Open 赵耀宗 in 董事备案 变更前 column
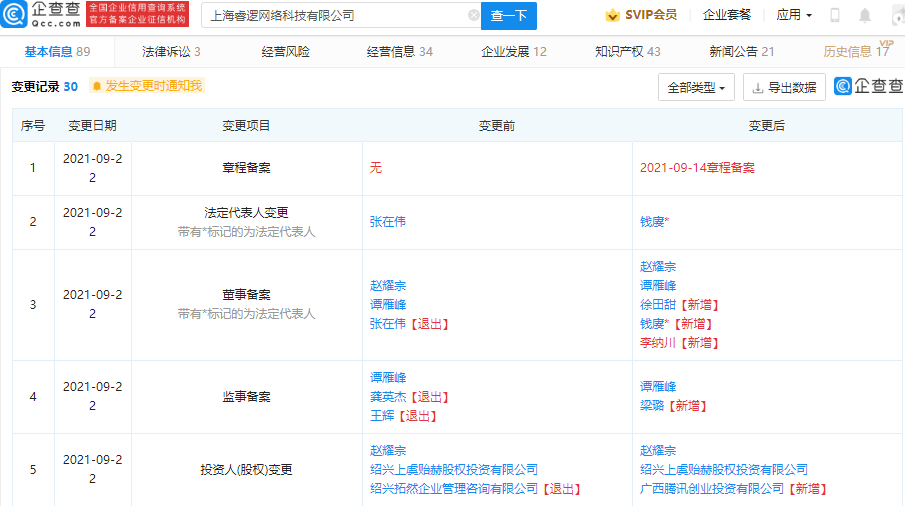 pos(388,286)
